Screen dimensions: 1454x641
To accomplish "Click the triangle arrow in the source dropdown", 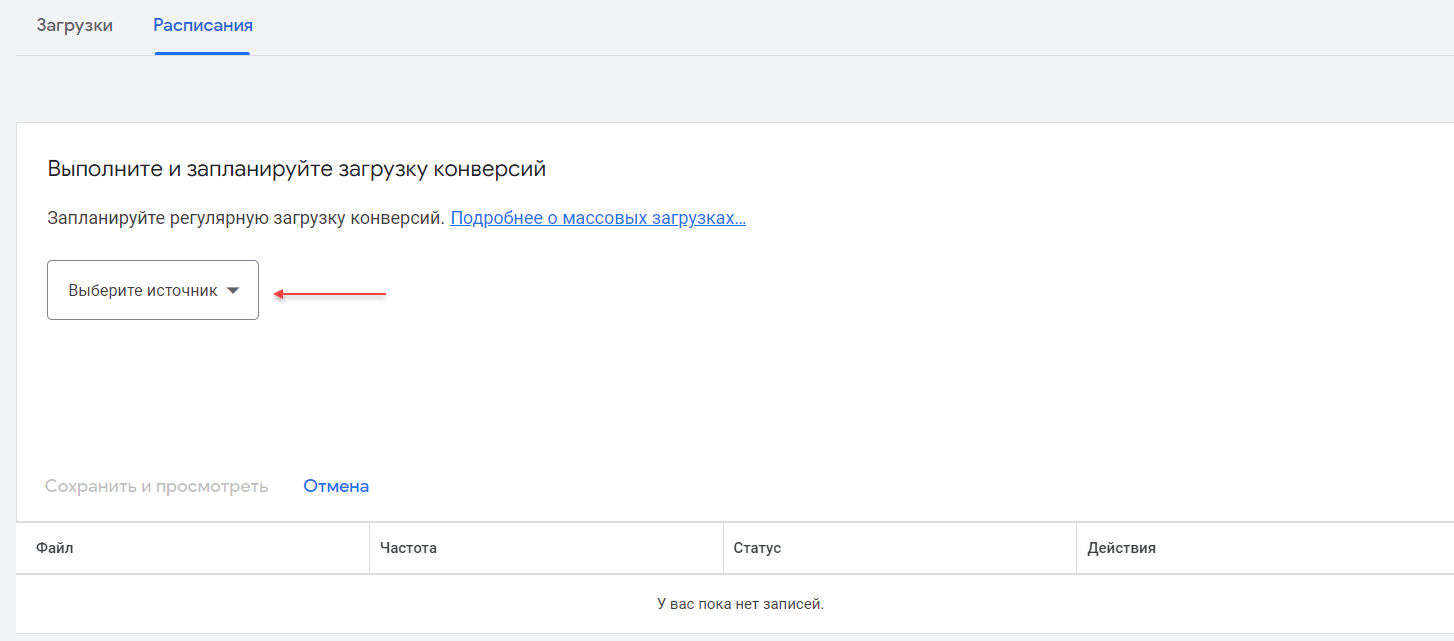I will click(233, 291).
